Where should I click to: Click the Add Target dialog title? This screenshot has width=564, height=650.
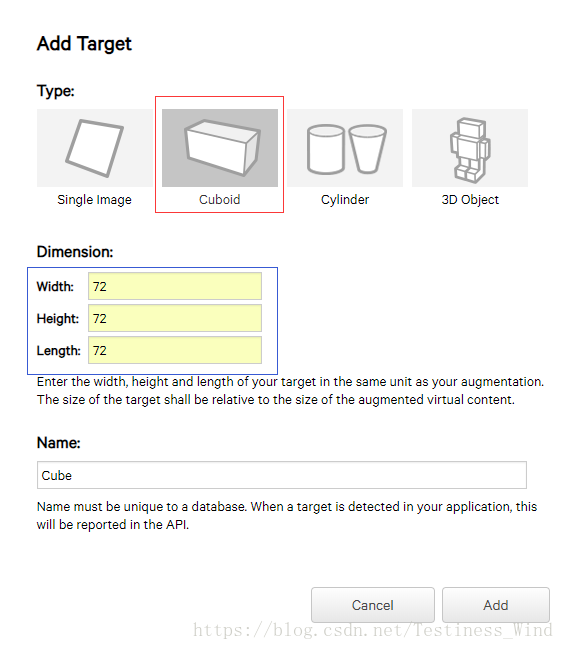tap(84, 44)
